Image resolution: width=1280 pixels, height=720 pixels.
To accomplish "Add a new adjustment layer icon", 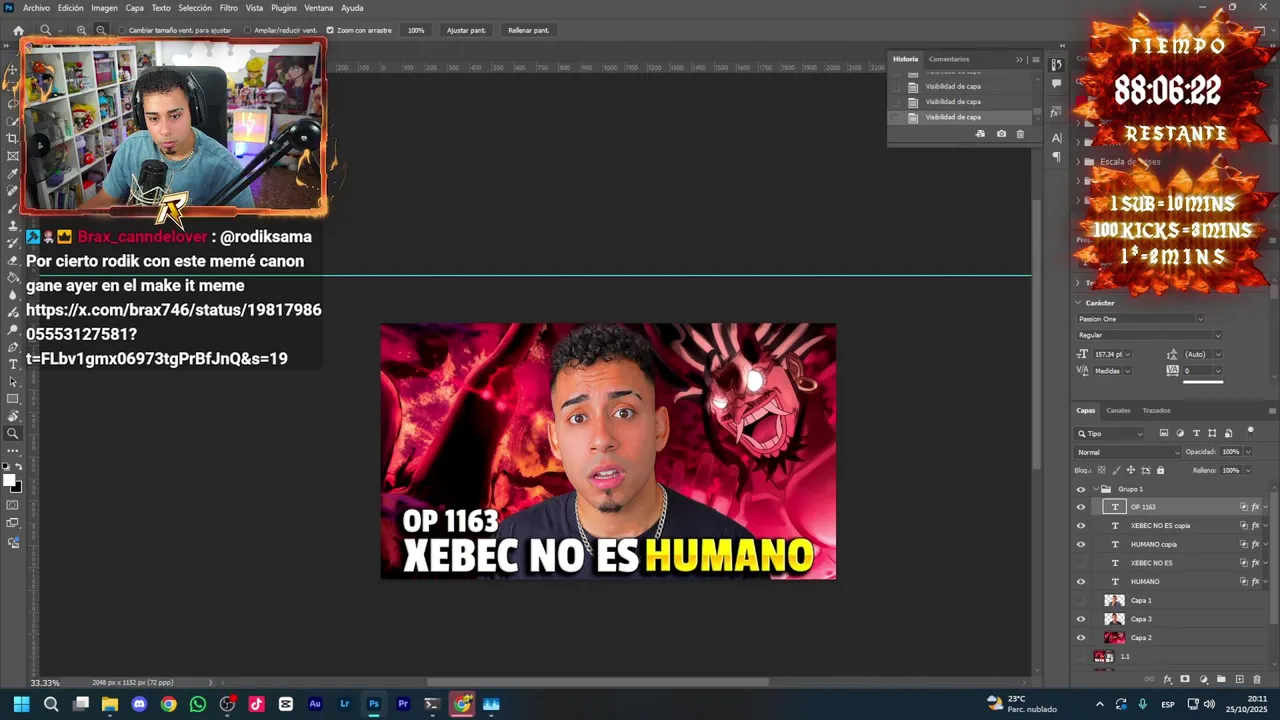I will point(1203,679).
